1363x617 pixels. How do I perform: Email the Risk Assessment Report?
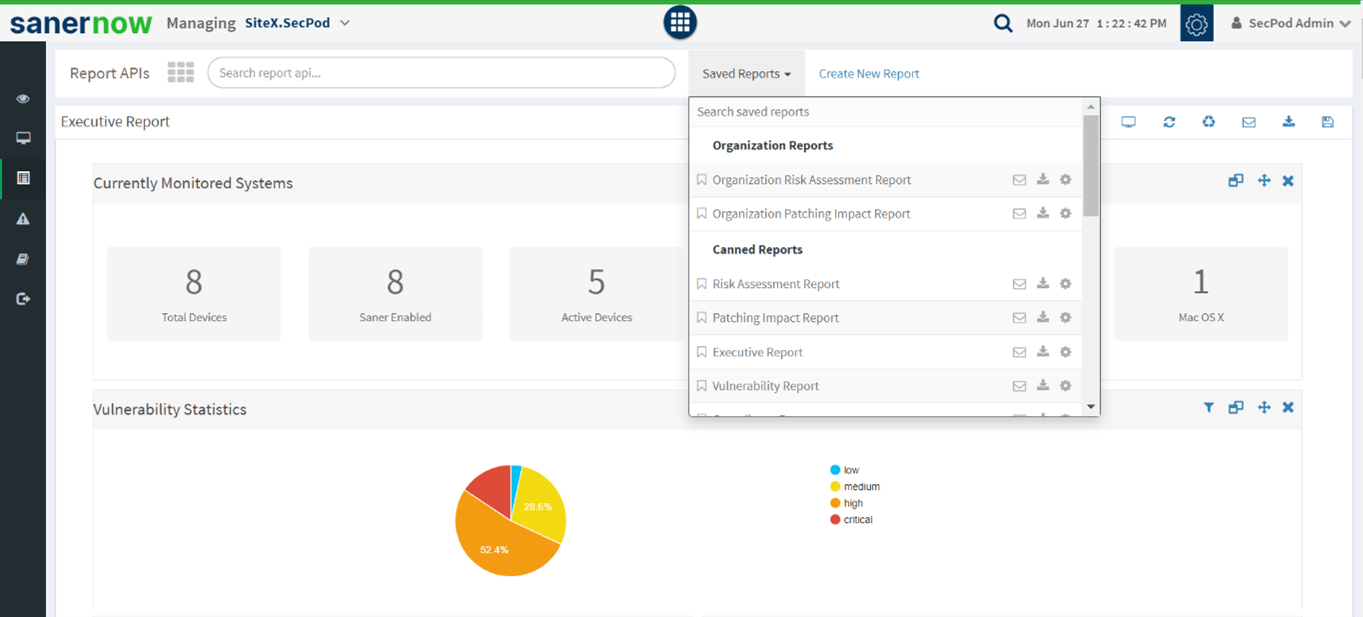pos(1019,284)
